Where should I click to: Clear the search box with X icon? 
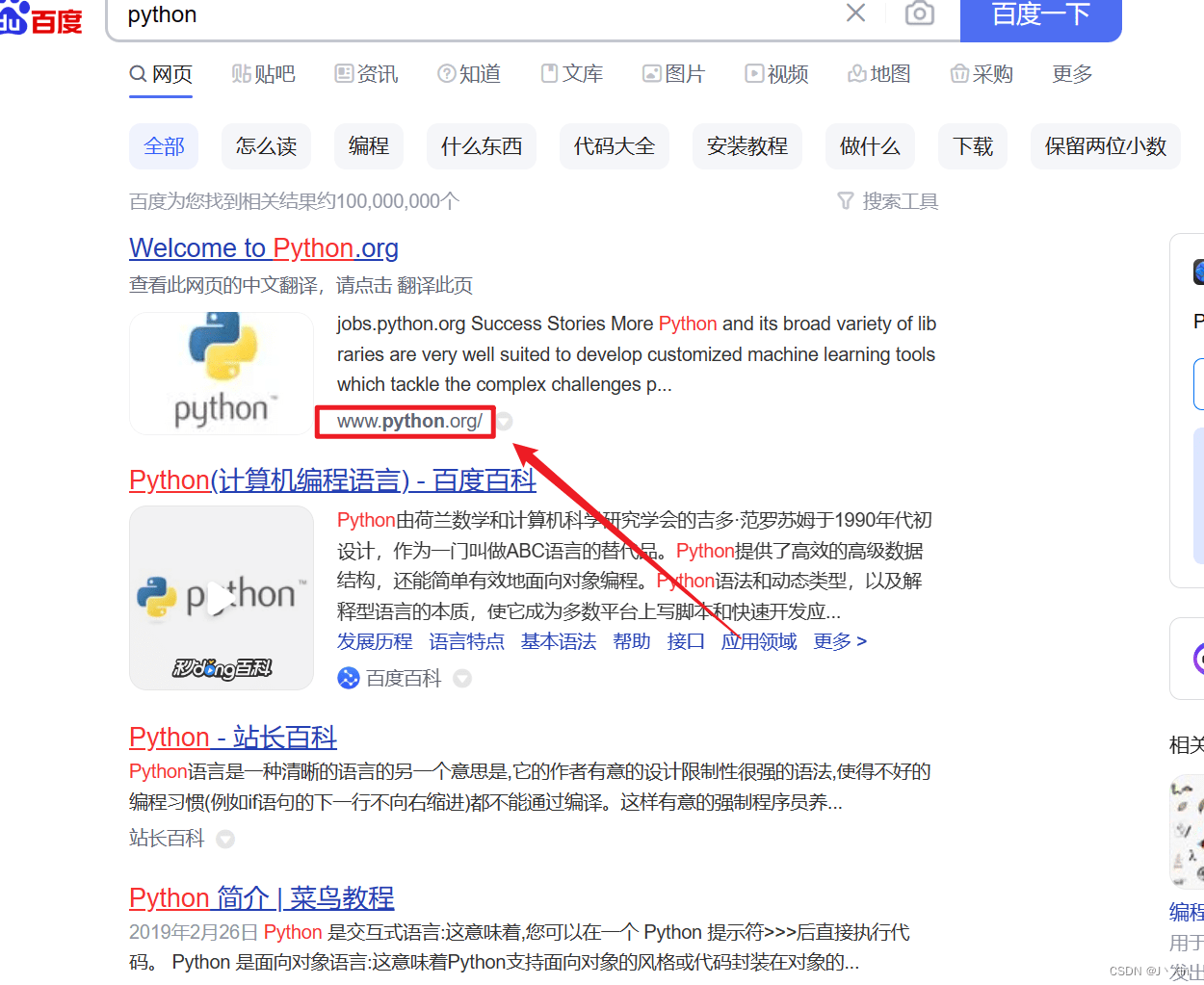pos(855,13)
